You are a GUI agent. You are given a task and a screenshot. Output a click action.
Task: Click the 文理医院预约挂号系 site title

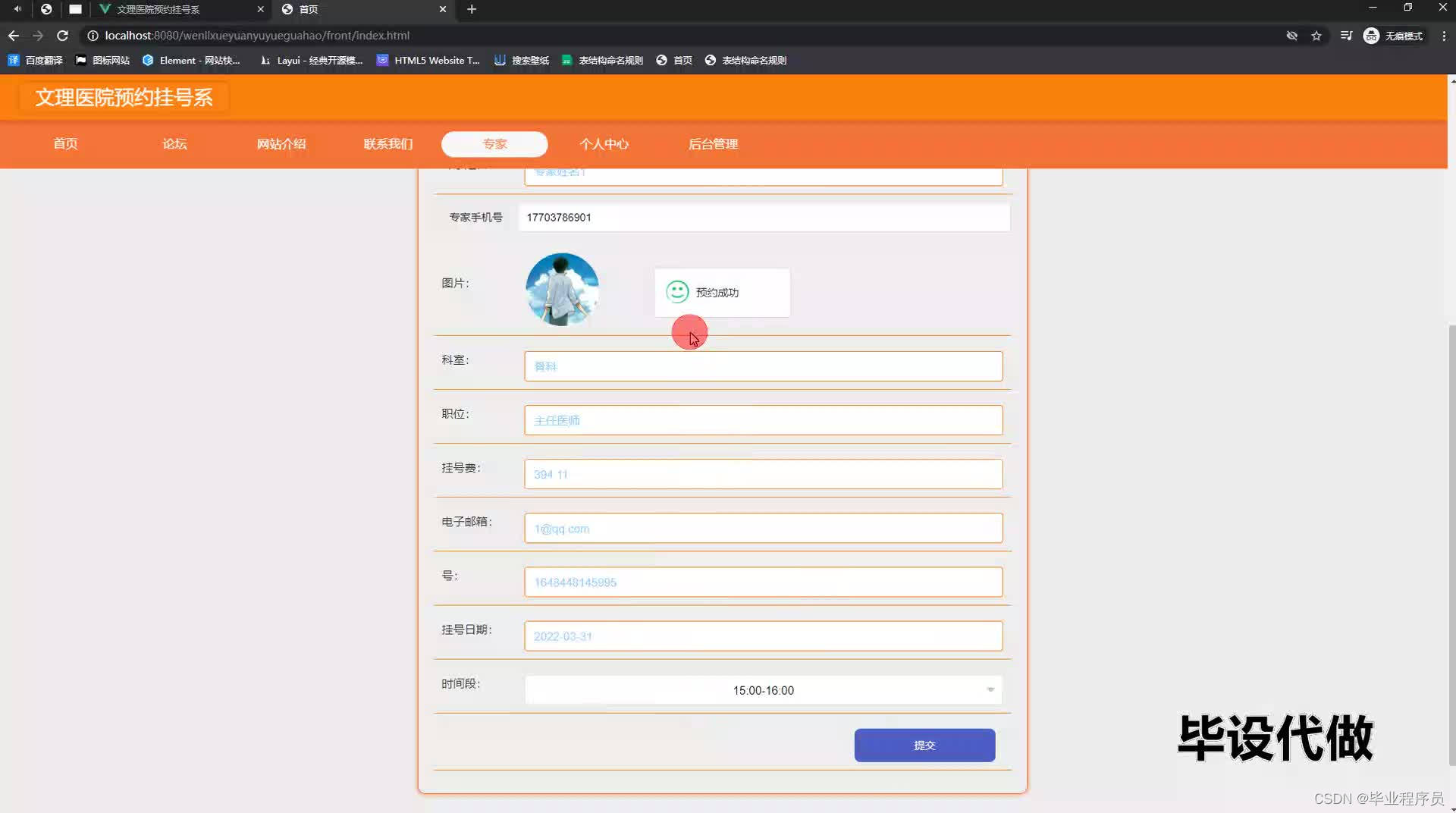124,97
